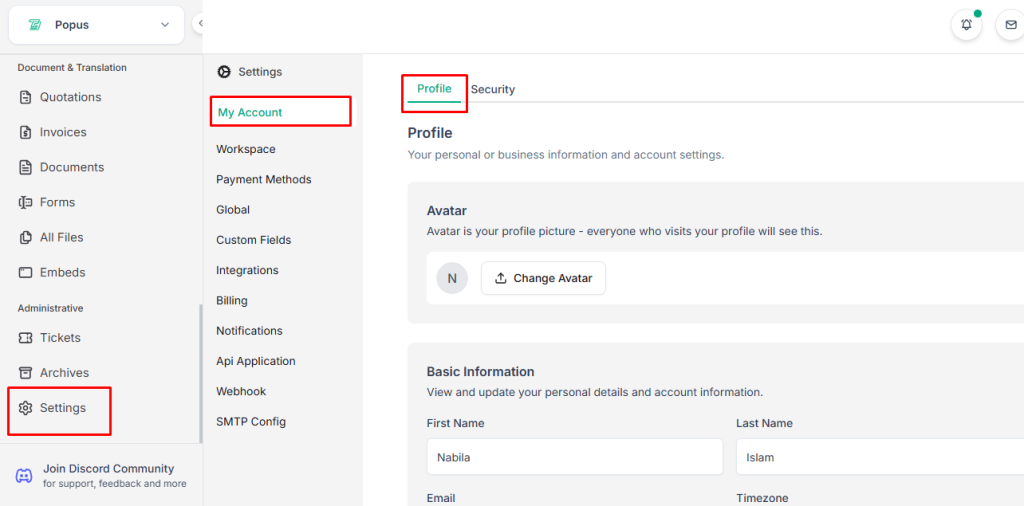The width and height of the screenshot is (1024, 506).
Task: Click the Invoices icon in sidebar
Action: (x=26, y=132)
